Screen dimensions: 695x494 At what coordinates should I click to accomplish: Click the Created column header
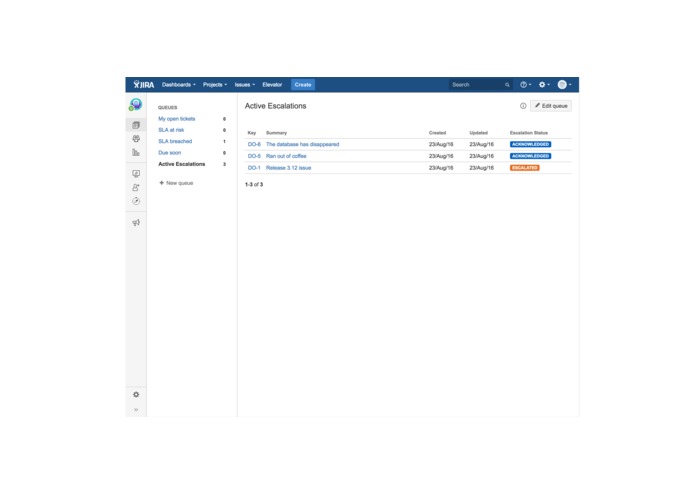[x=437, y=133]
